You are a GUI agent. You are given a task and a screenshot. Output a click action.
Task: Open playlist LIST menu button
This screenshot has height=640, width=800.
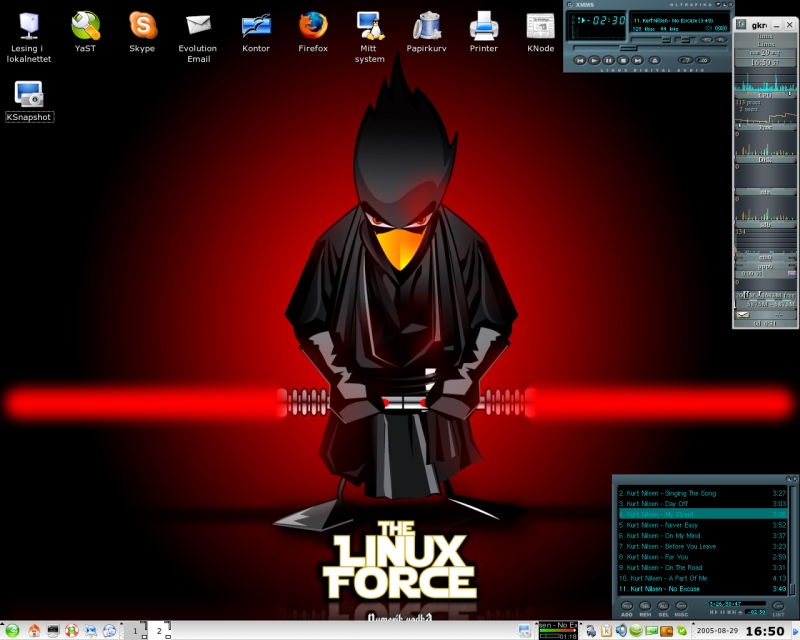[x=778, y=606]
